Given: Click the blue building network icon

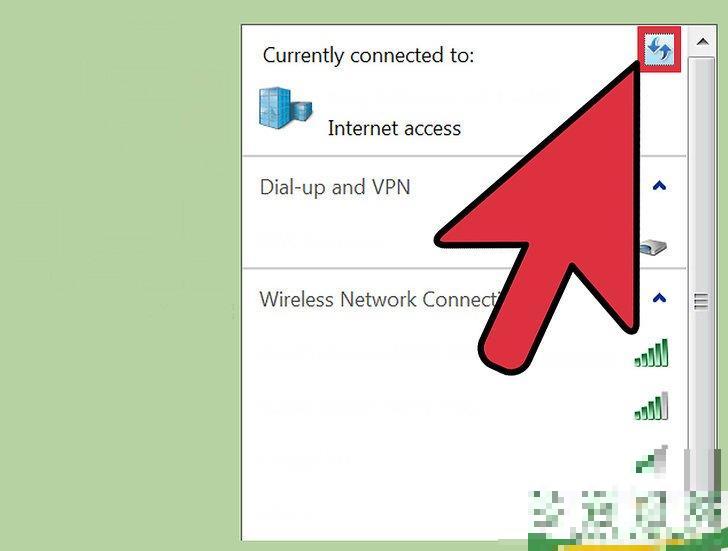Looking at the screenshot, I should pos(285,107).
